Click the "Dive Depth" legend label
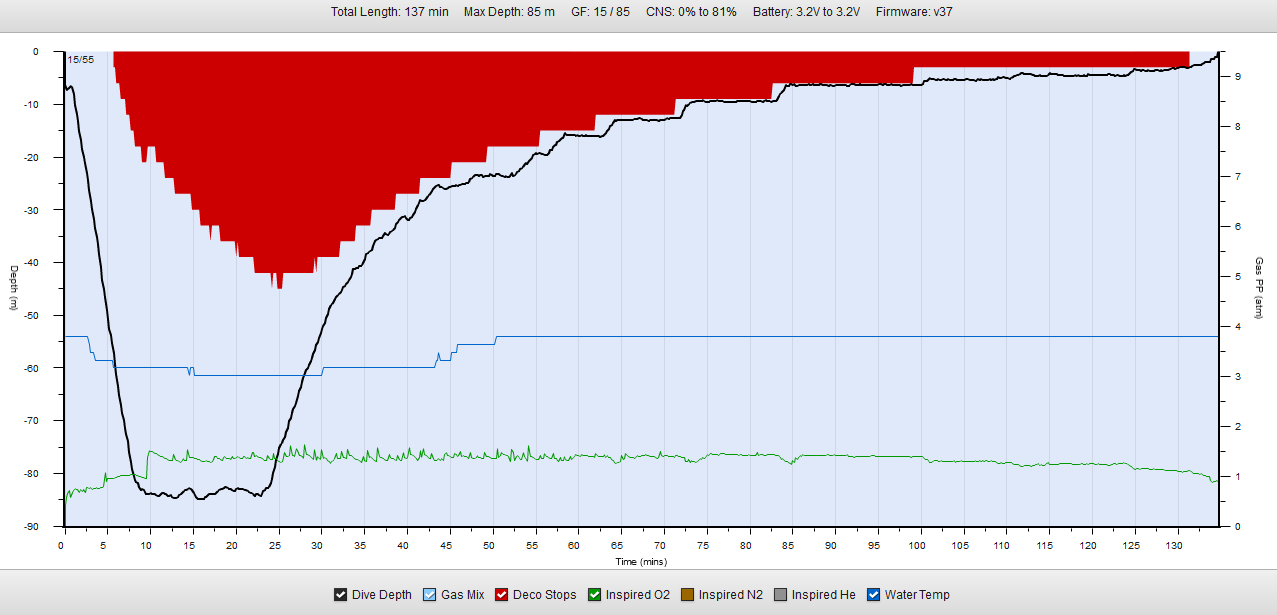Viewport: 1277px width, 615px height. click(381, 595)
